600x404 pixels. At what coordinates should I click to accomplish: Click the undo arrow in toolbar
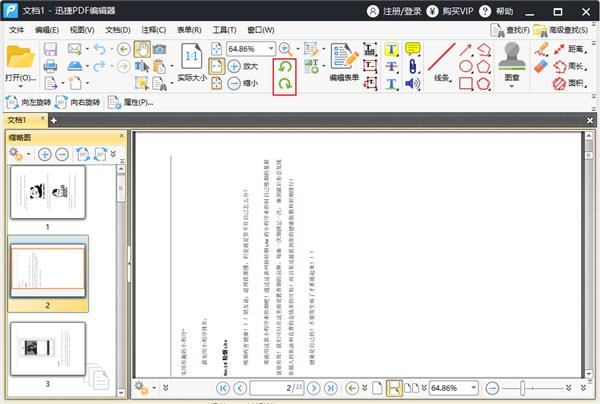tap(99, 49)
